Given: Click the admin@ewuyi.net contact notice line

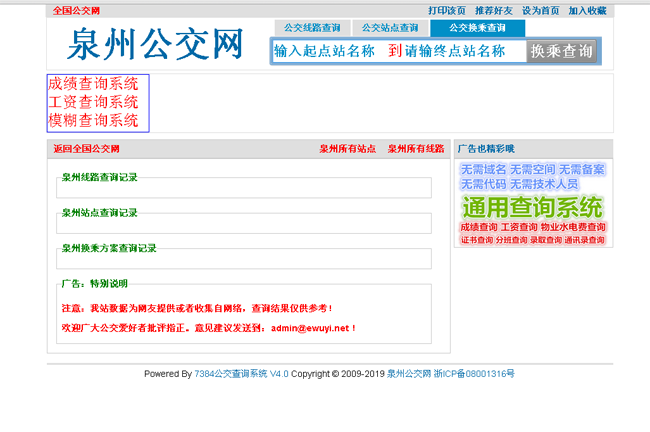Looking at the screenshot, I should 209,328.
